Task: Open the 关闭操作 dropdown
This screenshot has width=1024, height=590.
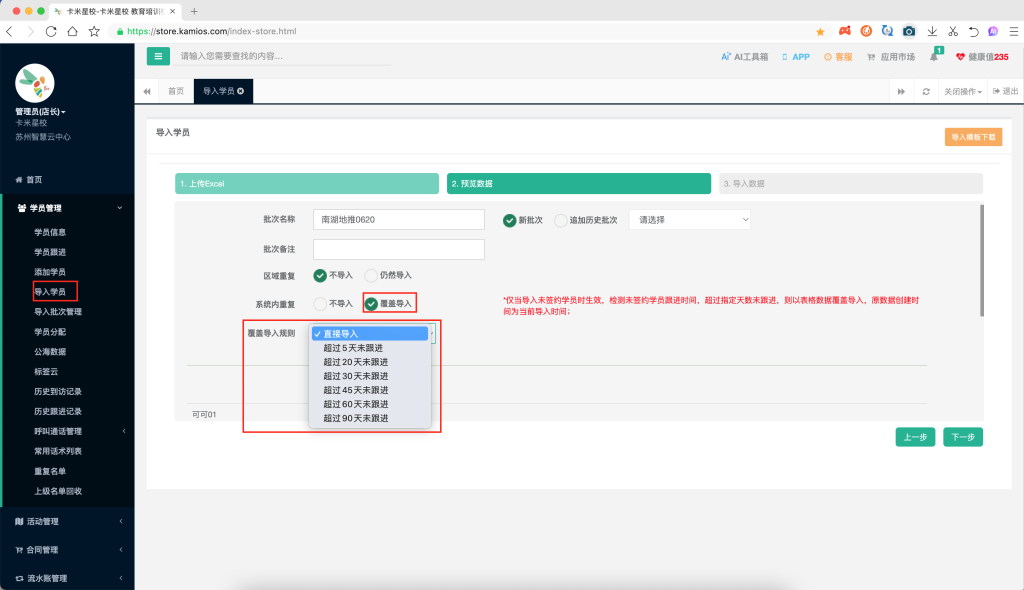Action: point(963,91)
